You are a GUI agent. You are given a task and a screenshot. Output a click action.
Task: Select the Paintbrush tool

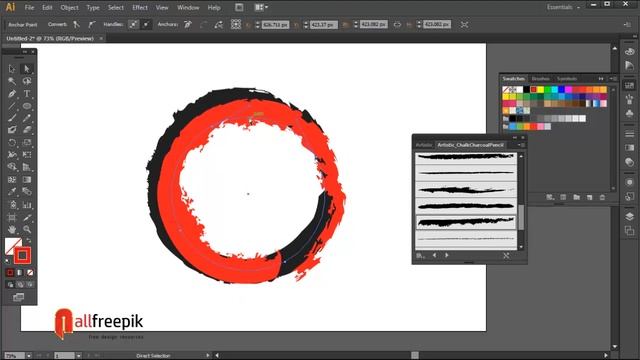coord(12,118)
